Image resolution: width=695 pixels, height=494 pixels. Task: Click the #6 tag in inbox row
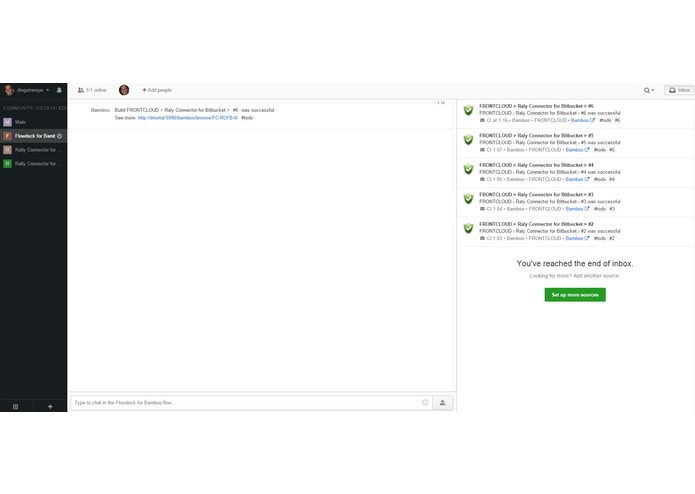(x=617, y=120)
